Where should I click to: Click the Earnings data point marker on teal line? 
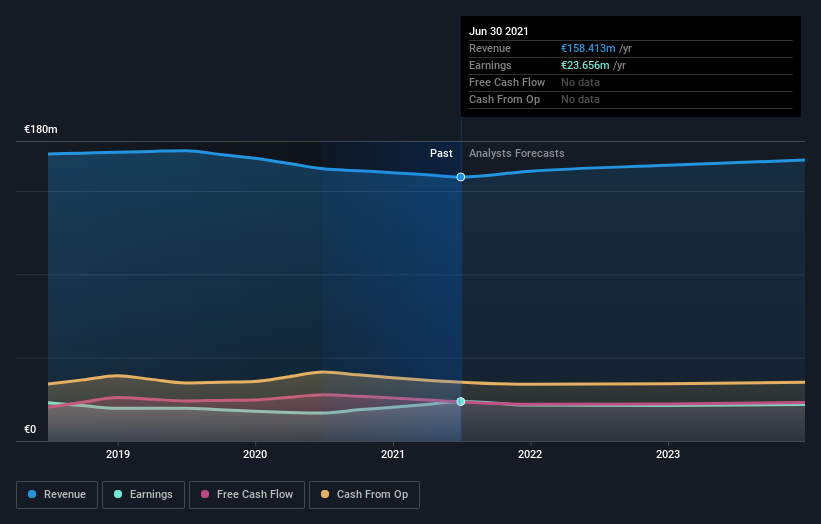[461, 402]
